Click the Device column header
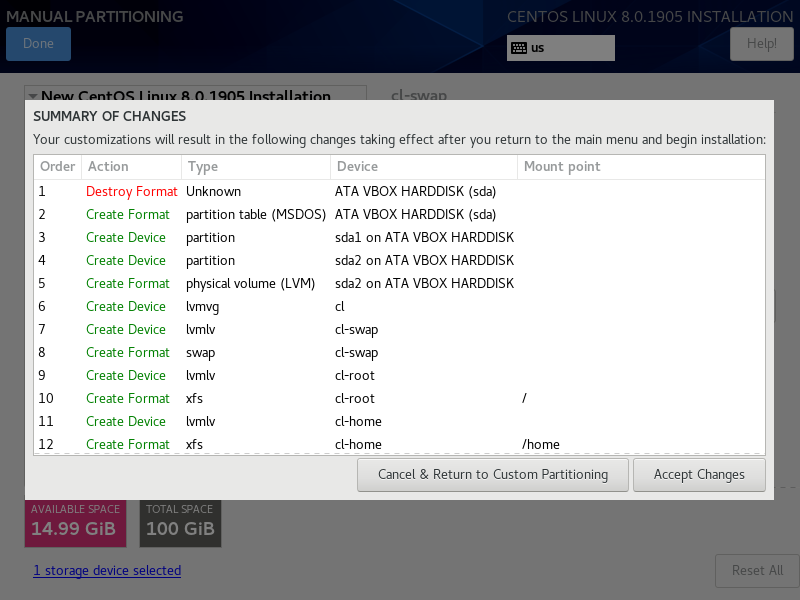 pyautogui.click(x=424, y=167)
